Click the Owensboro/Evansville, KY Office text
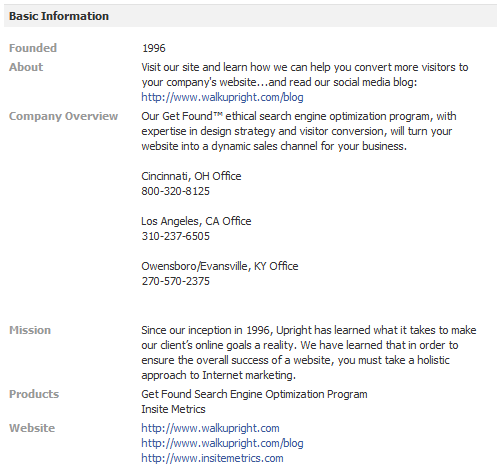This screenshot has width=502, height=467. [220, 266]
